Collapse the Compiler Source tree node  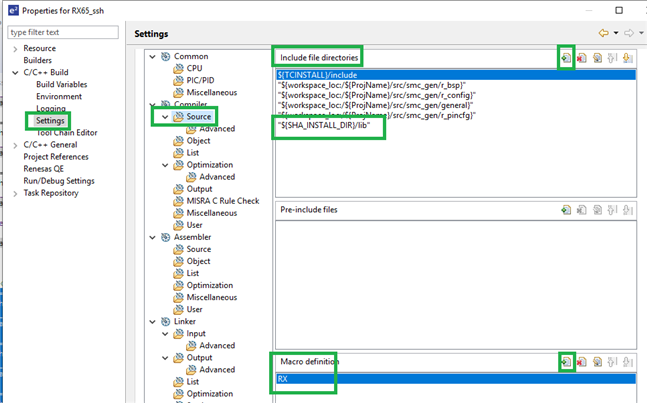pyautogui.click(x=166, y=117)
